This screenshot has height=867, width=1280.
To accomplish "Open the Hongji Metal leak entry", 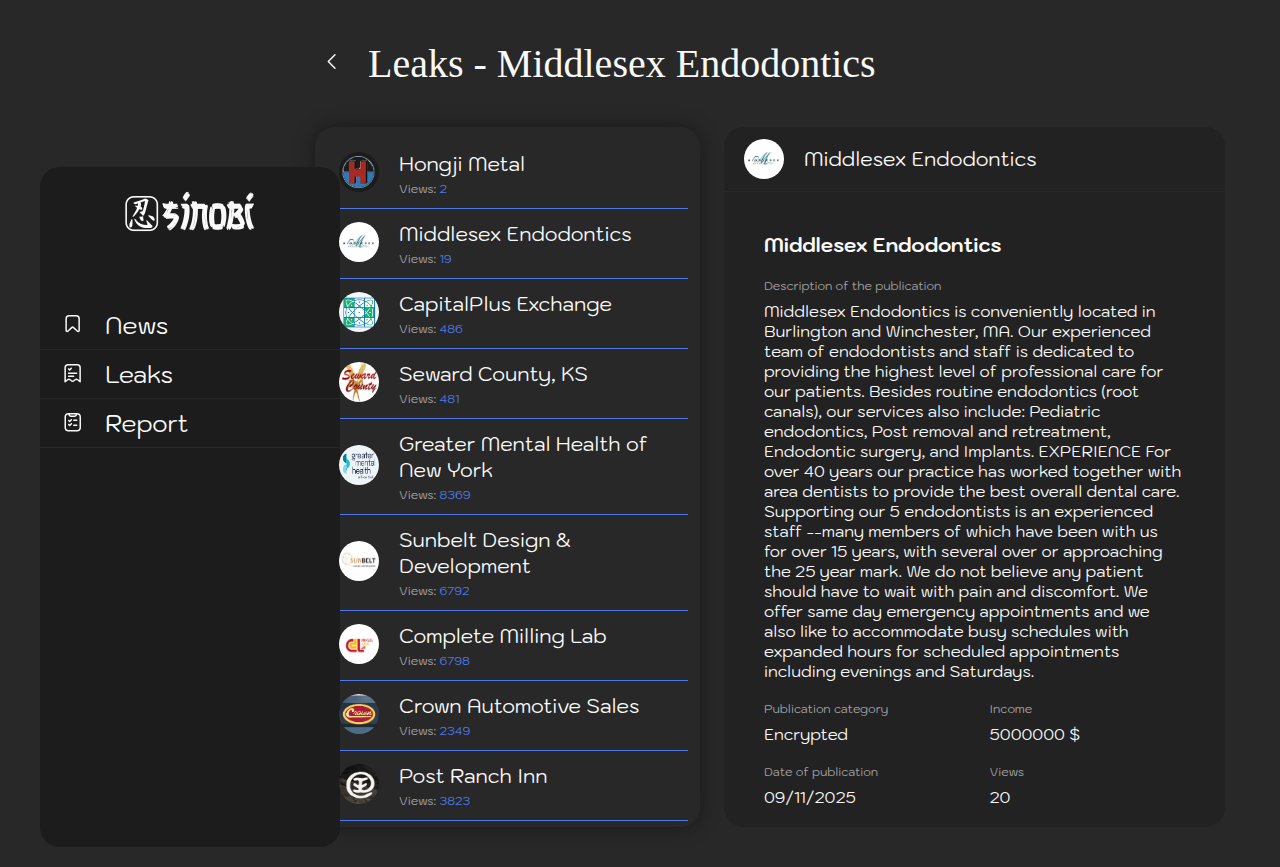I will (x=462, y=164).
